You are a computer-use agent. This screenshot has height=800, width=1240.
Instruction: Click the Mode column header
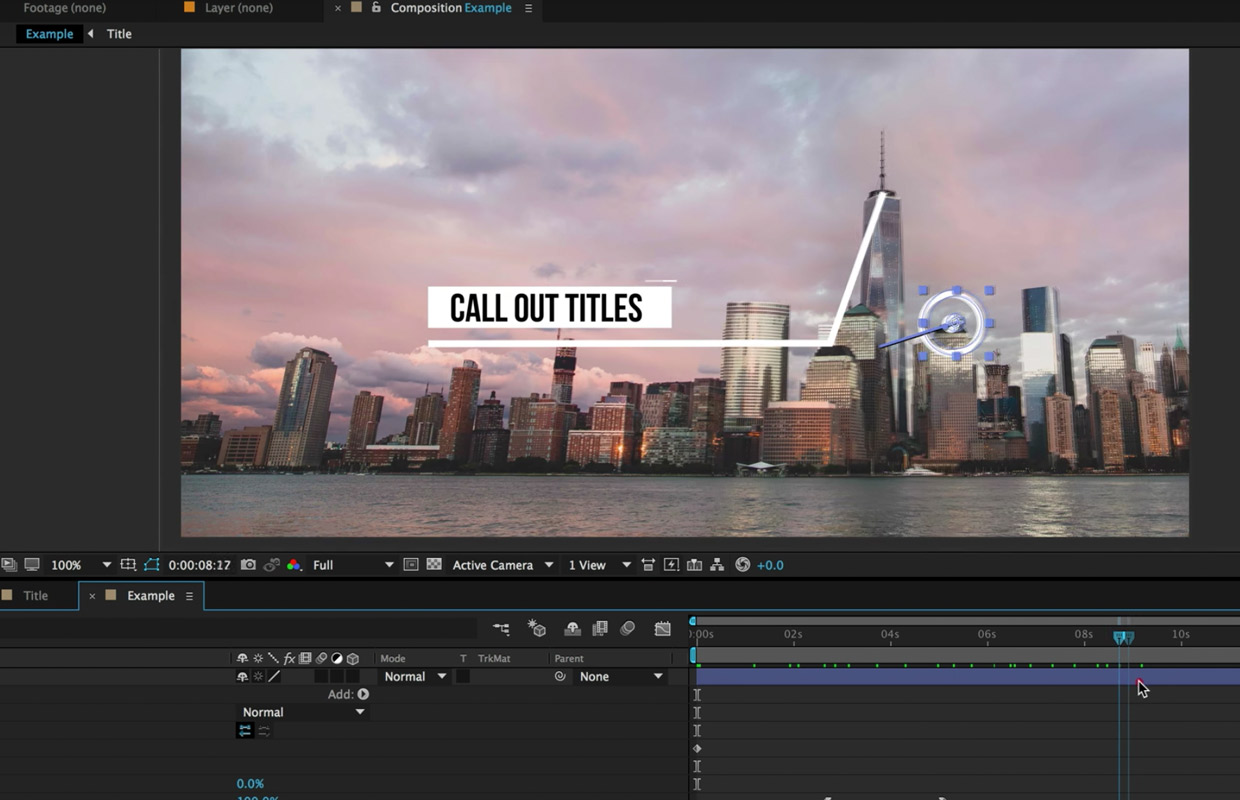[x=393, y=659]
